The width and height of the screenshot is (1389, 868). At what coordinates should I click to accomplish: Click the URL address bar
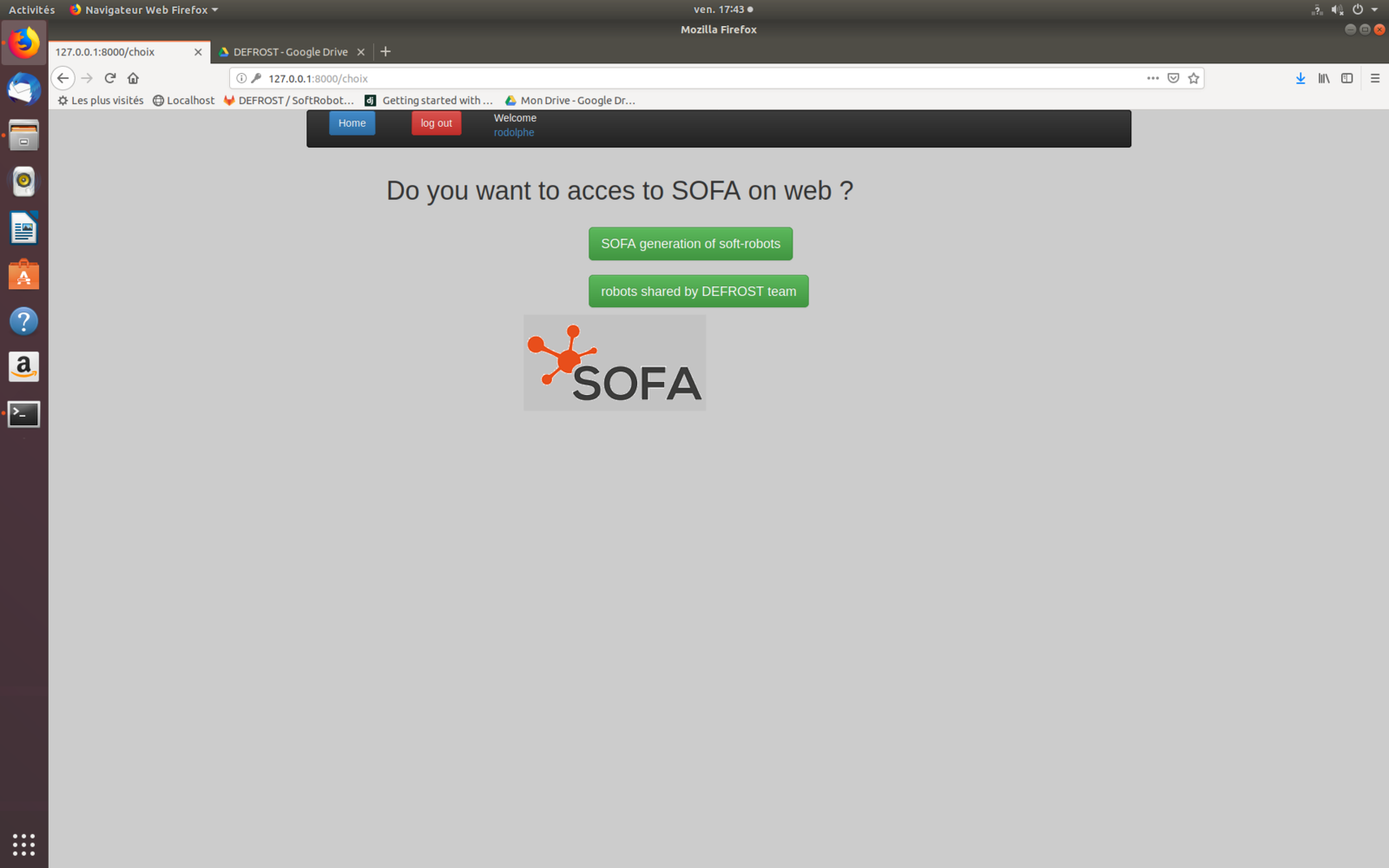point(694,78)
